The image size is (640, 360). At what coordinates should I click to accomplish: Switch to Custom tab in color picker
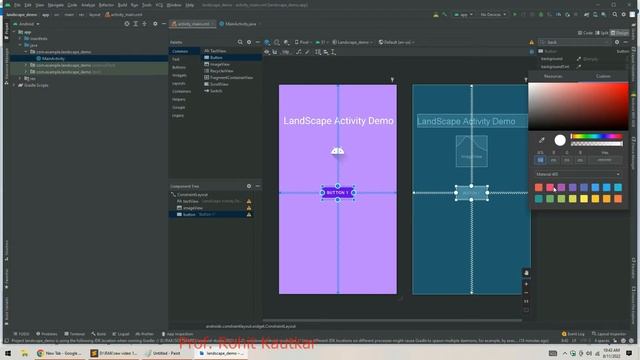point(603,76)
